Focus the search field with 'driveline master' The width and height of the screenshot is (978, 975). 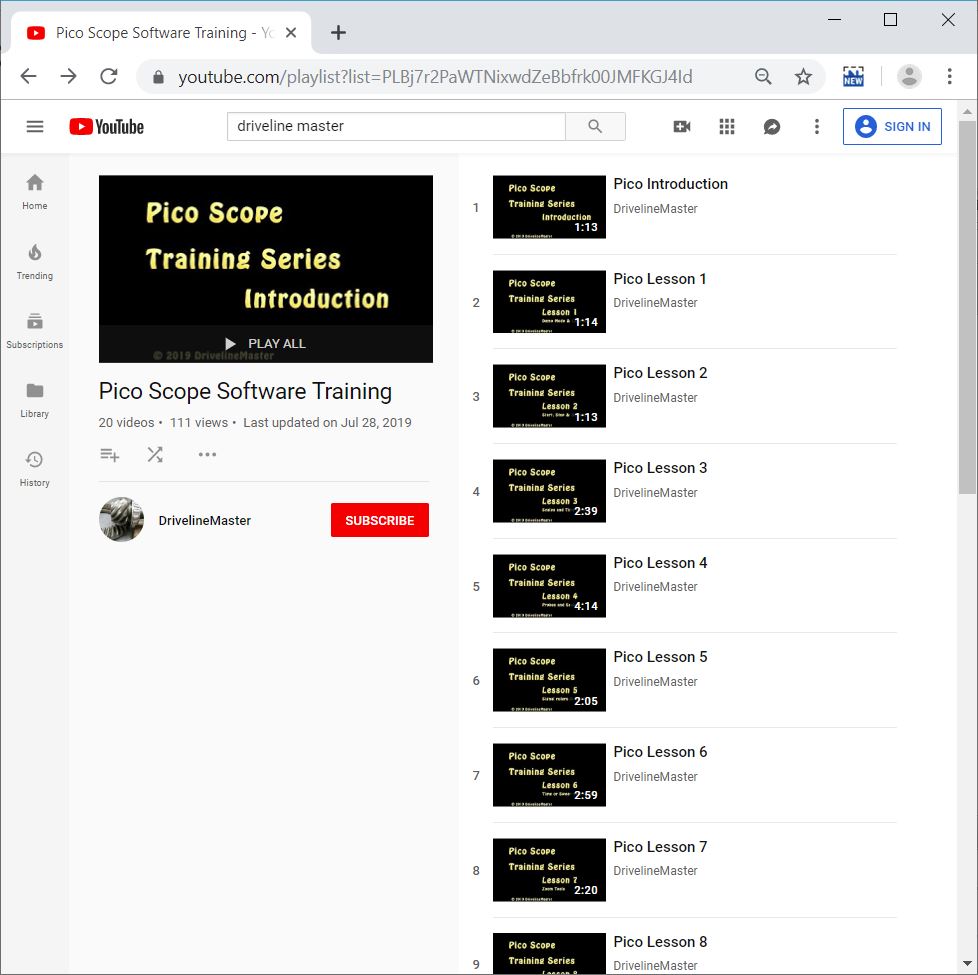[396, 127]
